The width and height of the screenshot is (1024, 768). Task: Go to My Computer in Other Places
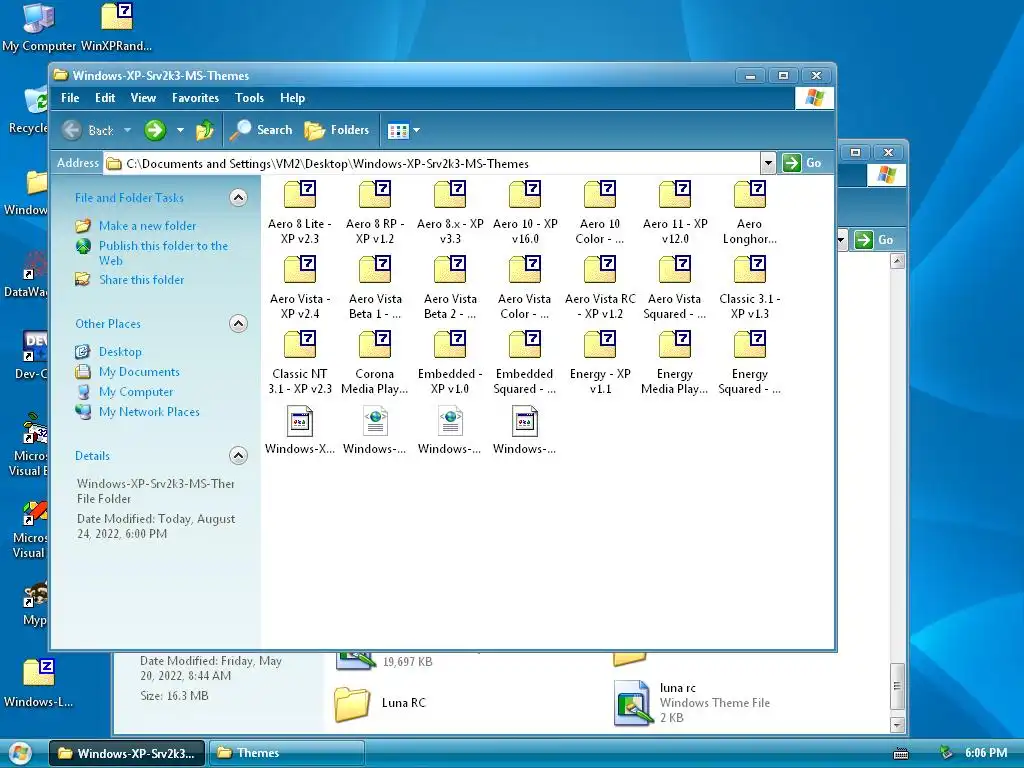136,392
